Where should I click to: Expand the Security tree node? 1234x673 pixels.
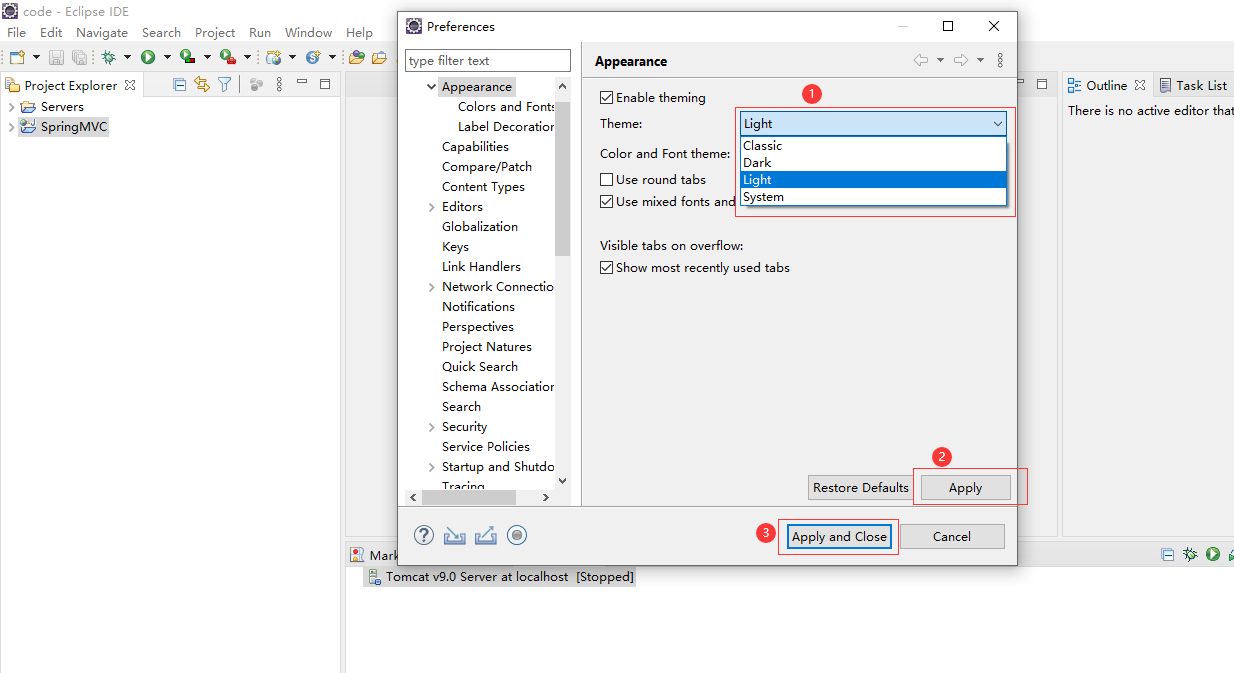431,427
